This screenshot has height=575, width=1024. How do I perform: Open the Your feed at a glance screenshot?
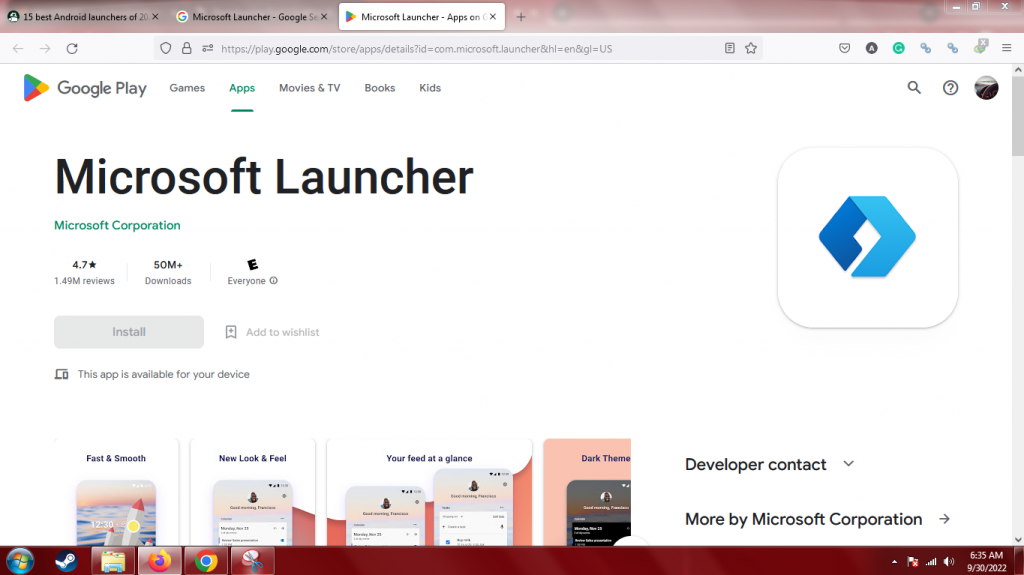pyautogui.click(x=429, y=493)
